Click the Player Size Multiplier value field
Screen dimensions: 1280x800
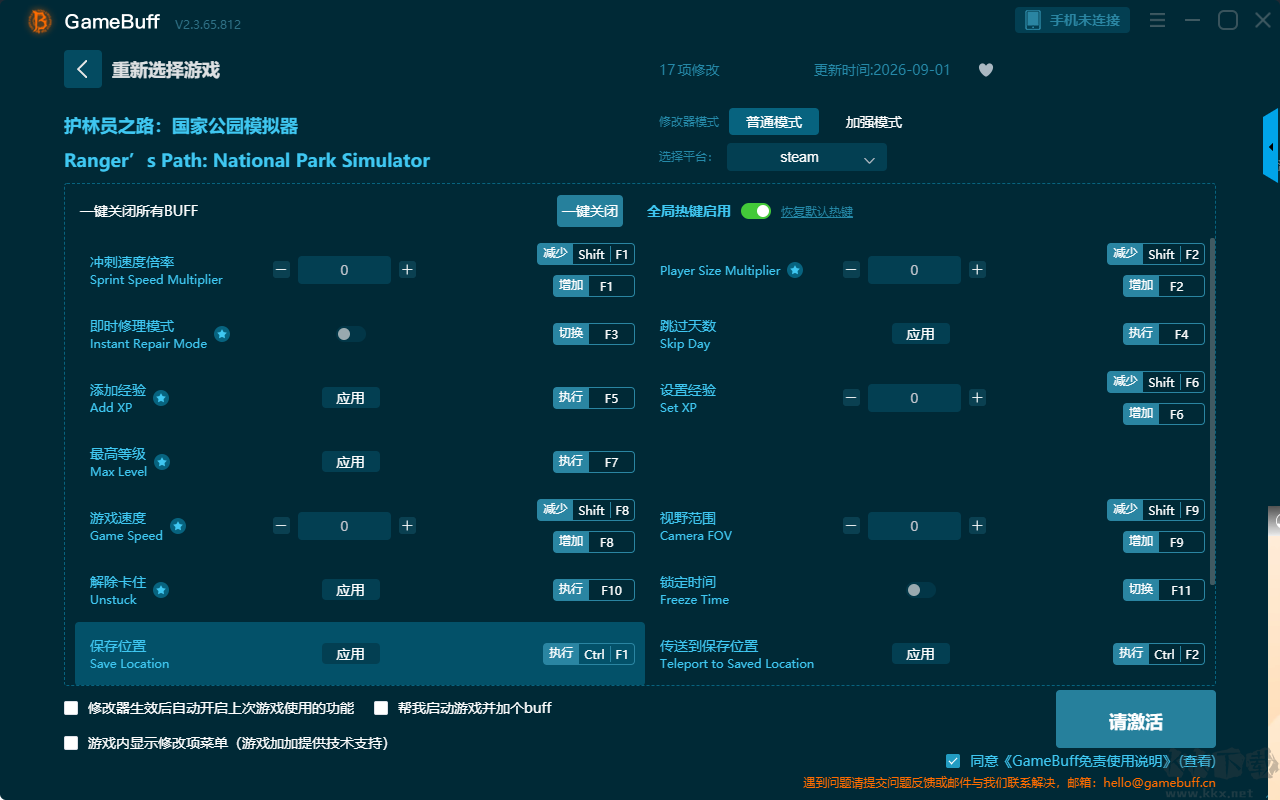point(914,270)
